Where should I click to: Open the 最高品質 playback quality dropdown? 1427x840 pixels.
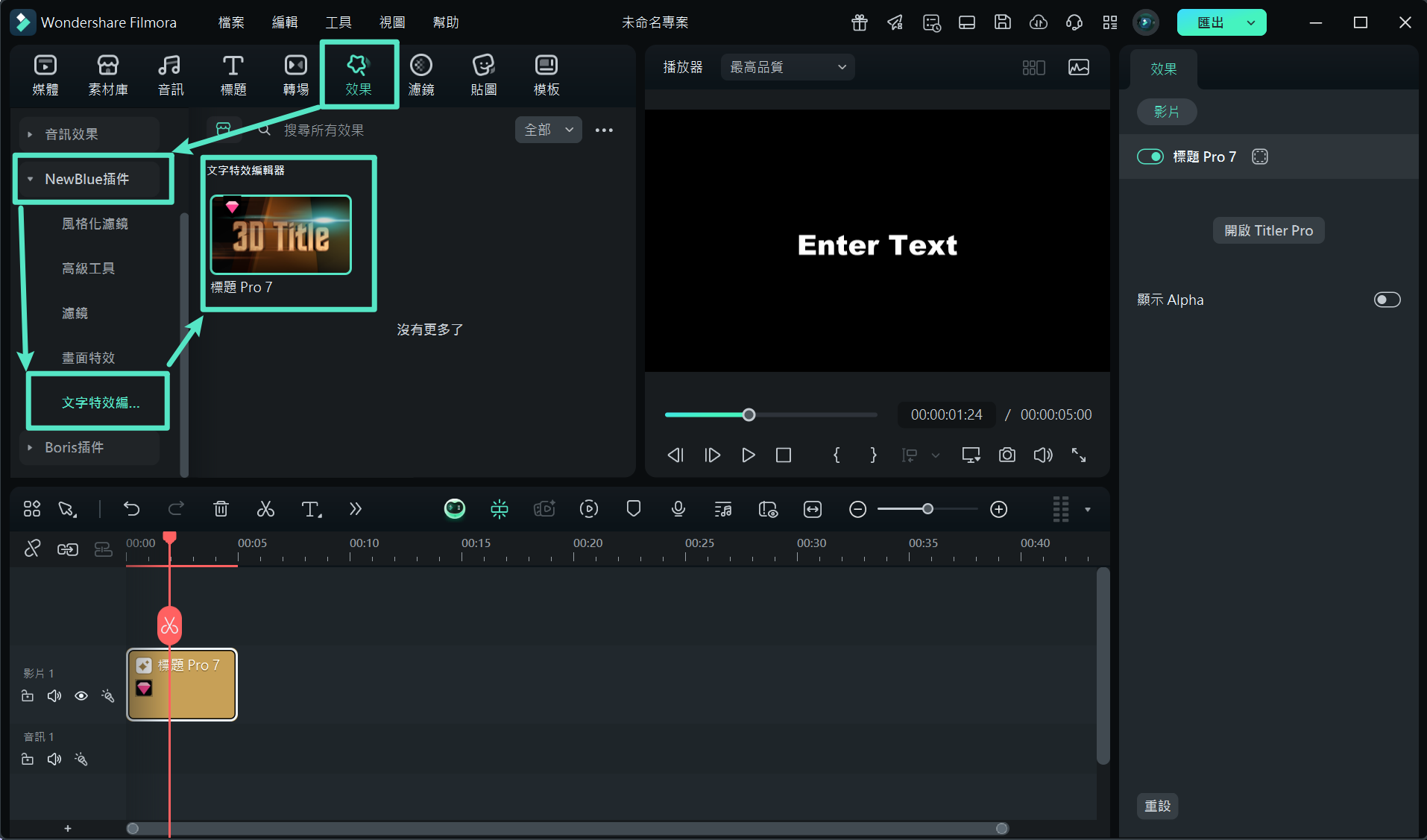point(787,67)
